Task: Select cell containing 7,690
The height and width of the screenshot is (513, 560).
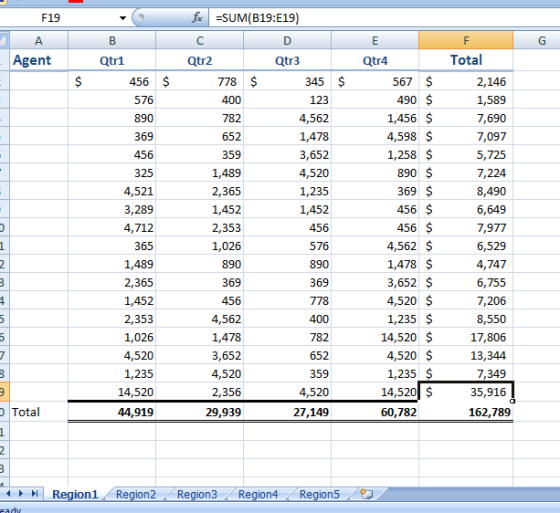Action: click(x=466, y=118)
